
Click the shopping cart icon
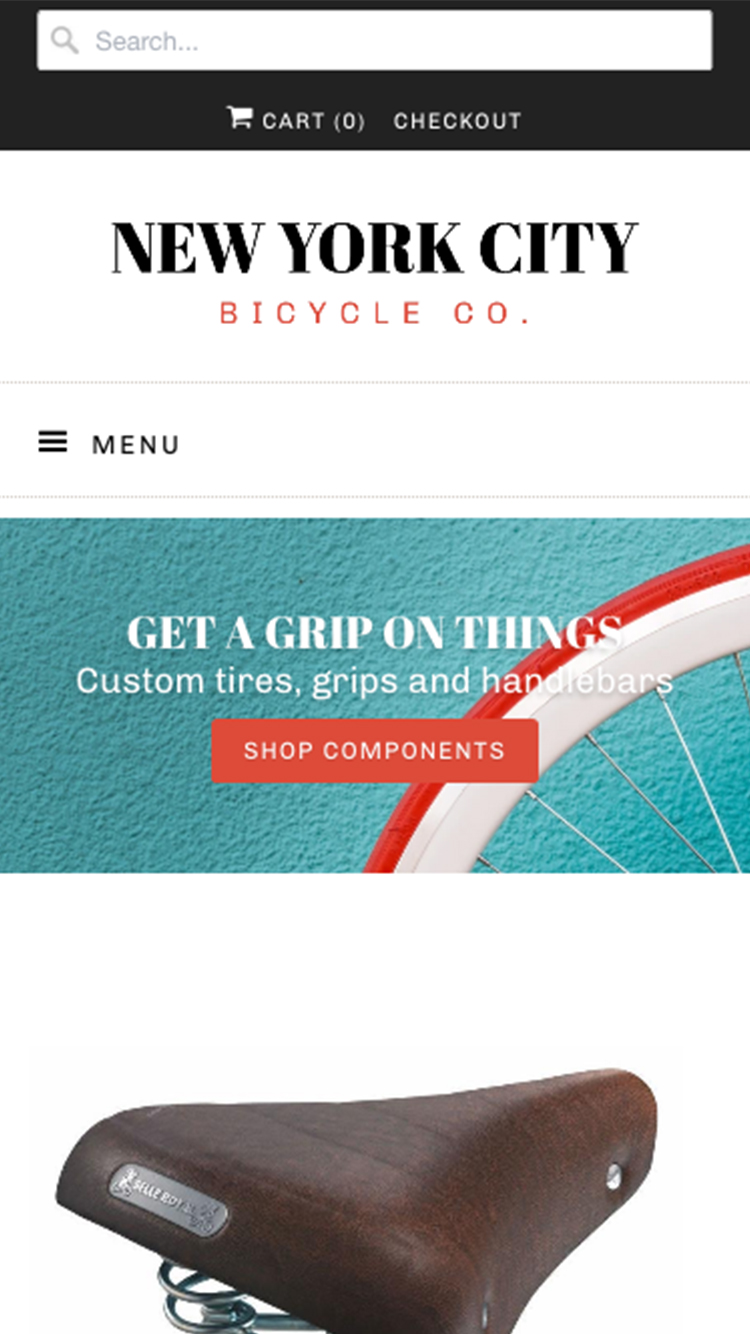click(240, 118)
